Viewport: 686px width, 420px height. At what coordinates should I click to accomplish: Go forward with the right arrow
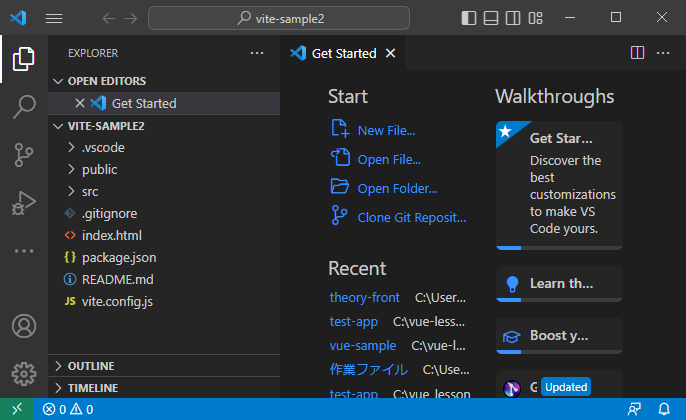coord(131,18)
